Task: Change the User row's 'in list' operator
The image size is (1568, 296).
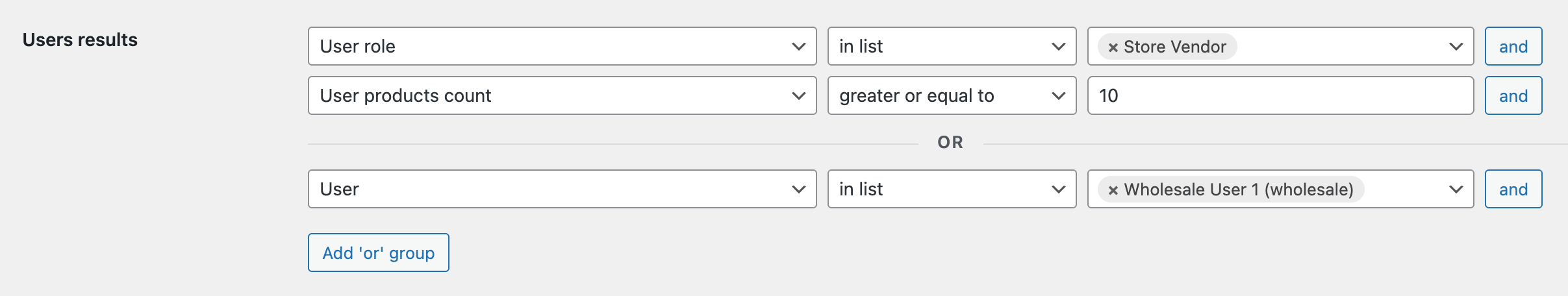Action: [951, 189]
